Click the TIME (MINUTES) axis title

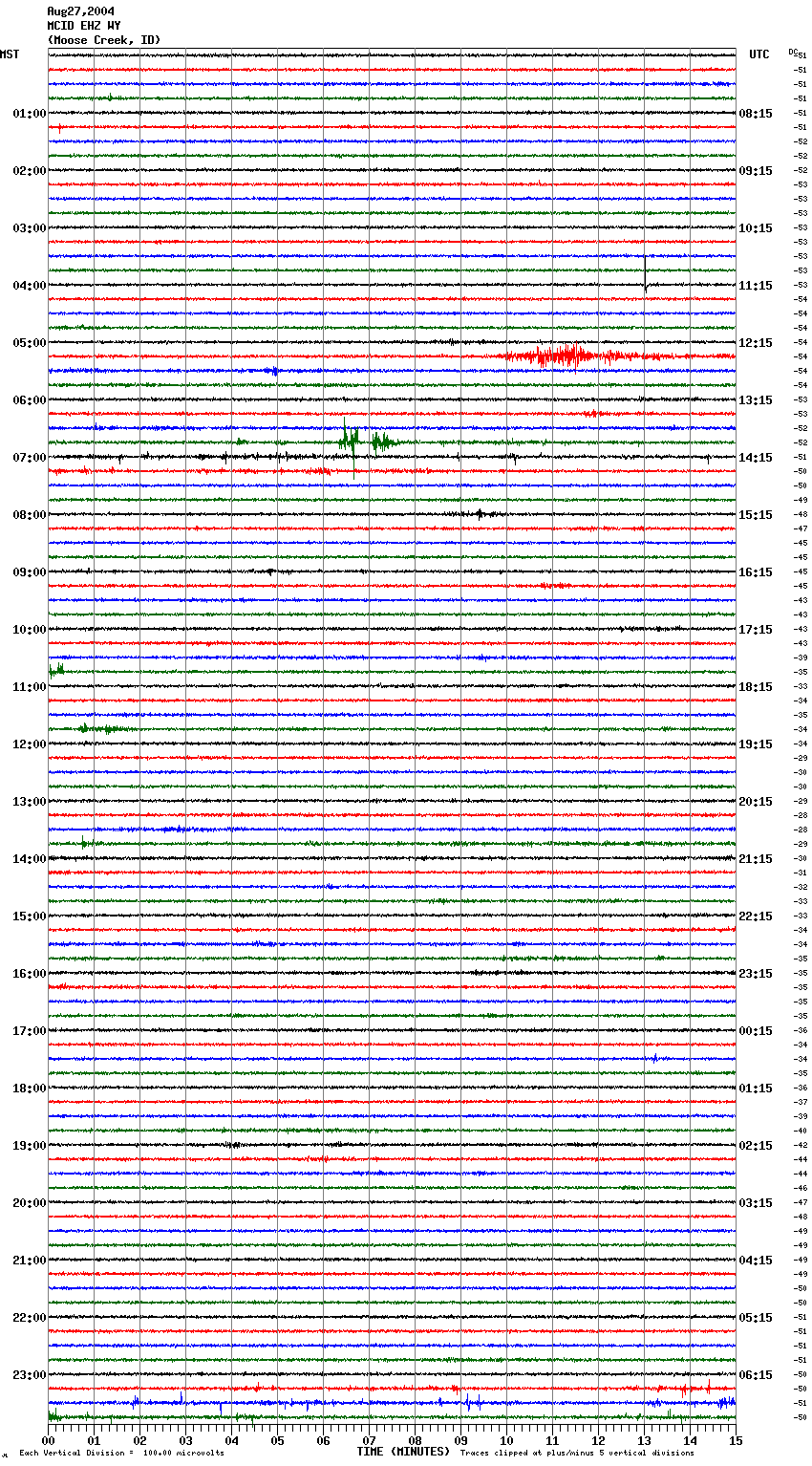(x=403, y=1452)
